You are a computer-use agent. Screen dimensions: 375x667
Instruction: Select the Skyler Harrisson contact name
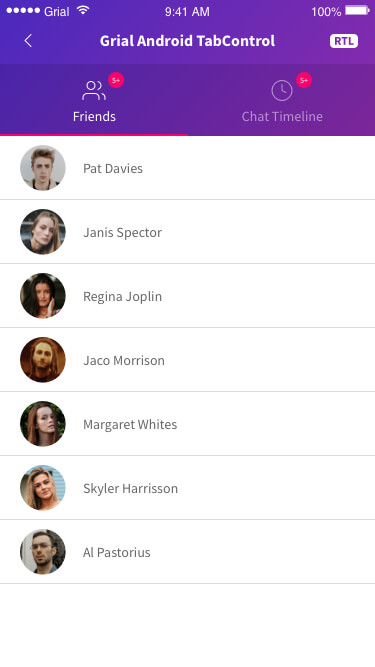[131, 488]
